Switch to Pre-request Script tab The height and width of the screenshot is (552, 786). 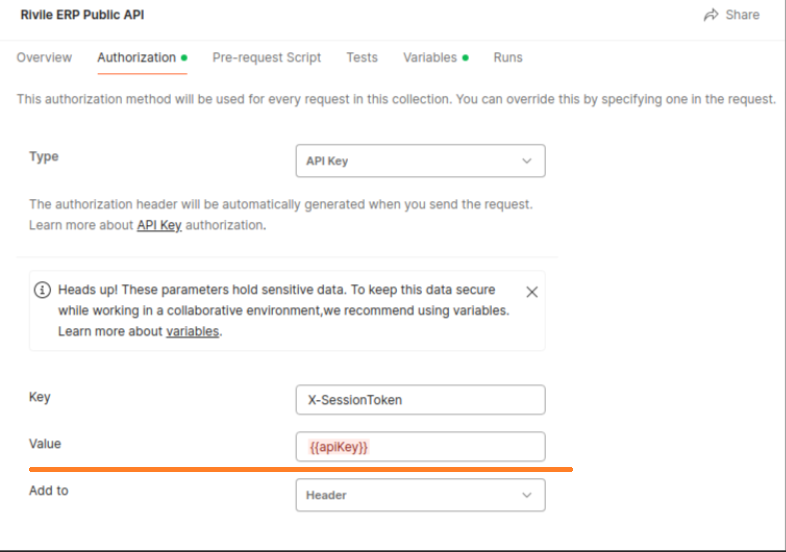click(x=267, y=58)
